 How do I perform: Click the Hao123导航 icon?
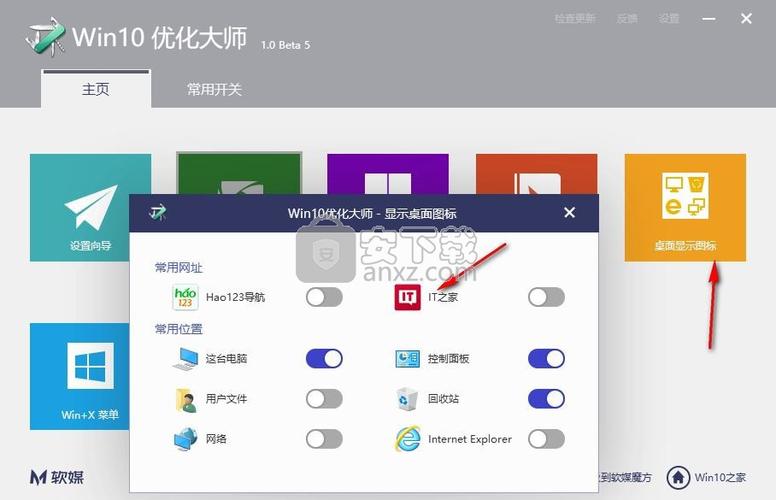(185, 297)
